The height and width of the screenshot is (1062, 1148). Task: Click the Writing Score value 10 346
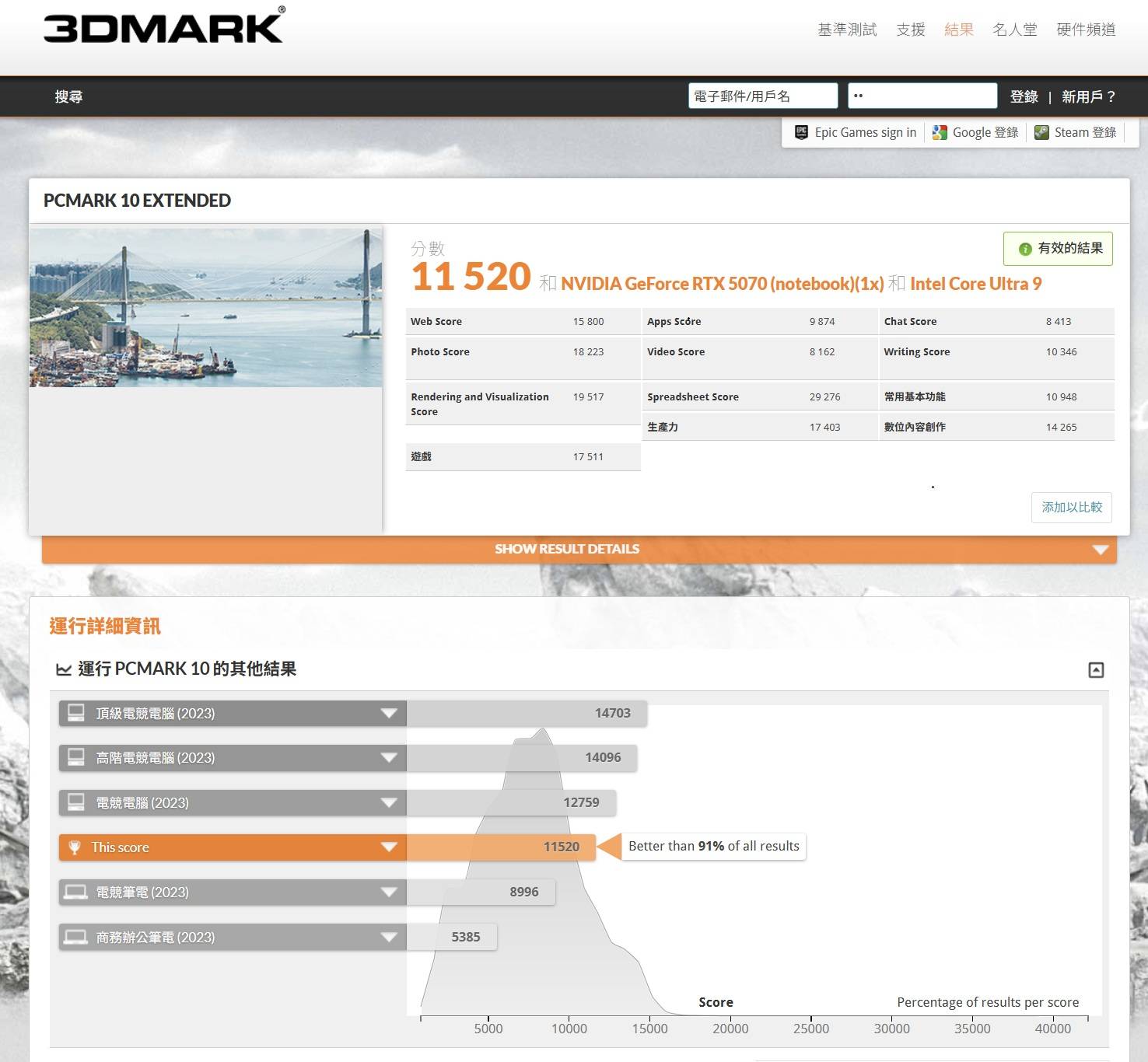[x=1061, y=351]
